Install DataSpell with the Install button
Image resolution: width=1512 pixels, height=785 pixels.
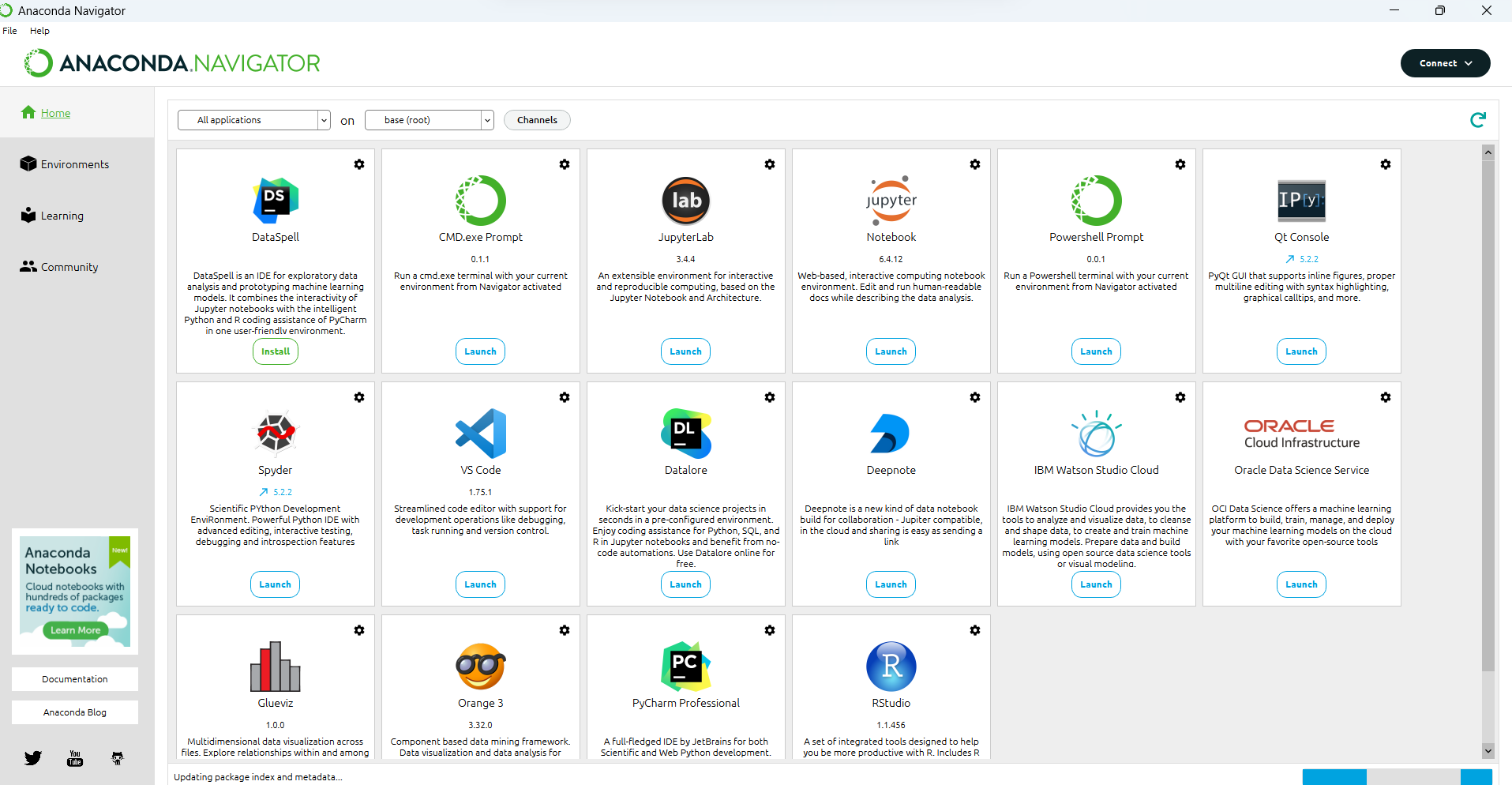tap(275, 351)
